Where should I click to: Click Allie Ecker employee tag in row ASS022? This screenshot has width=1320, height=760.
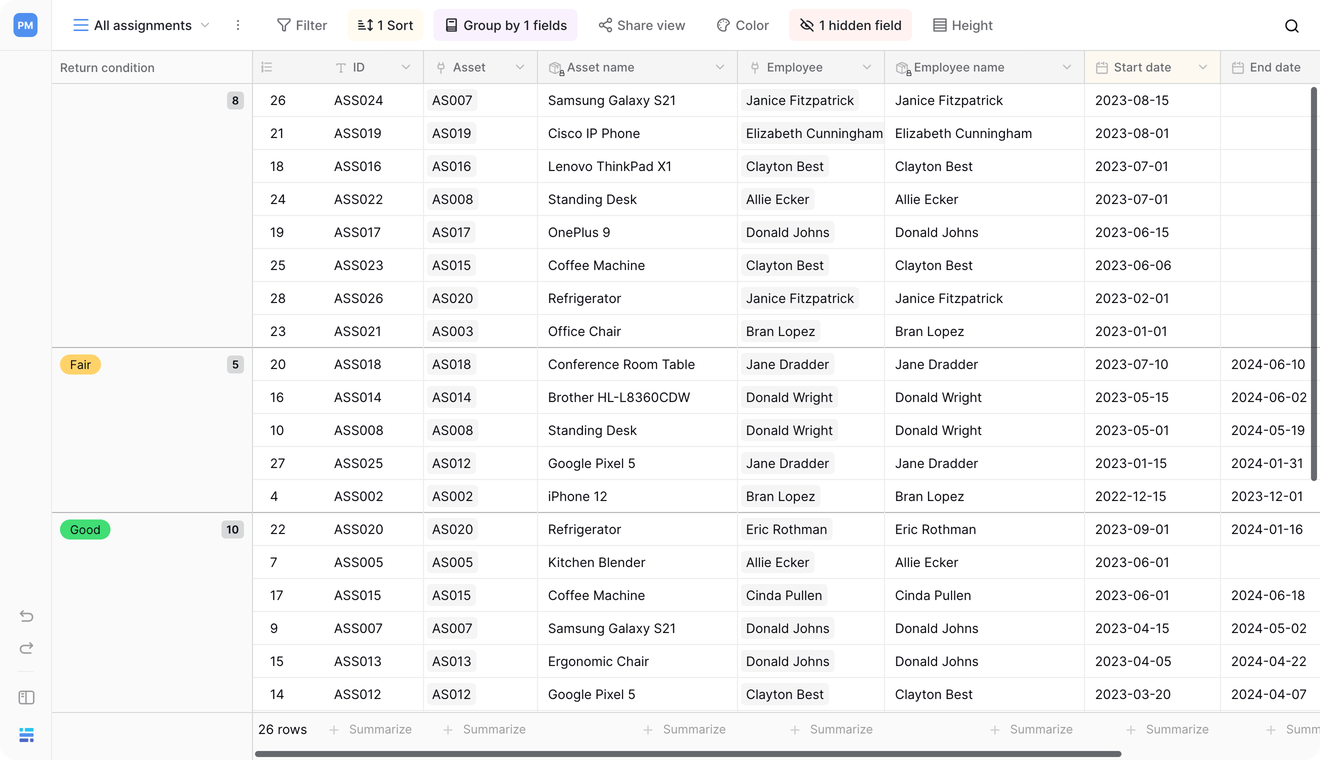coord(778,199)
